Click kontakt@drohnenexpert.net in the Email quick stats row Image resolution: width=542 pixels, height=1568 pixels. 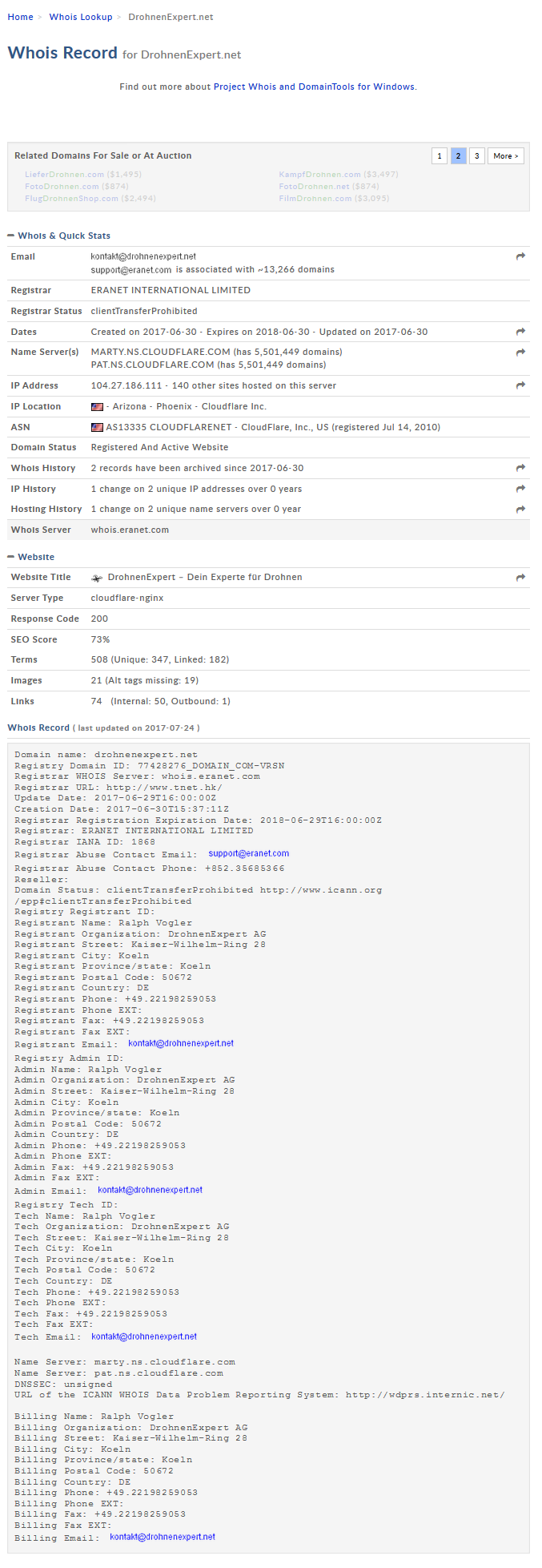(143, 256)
